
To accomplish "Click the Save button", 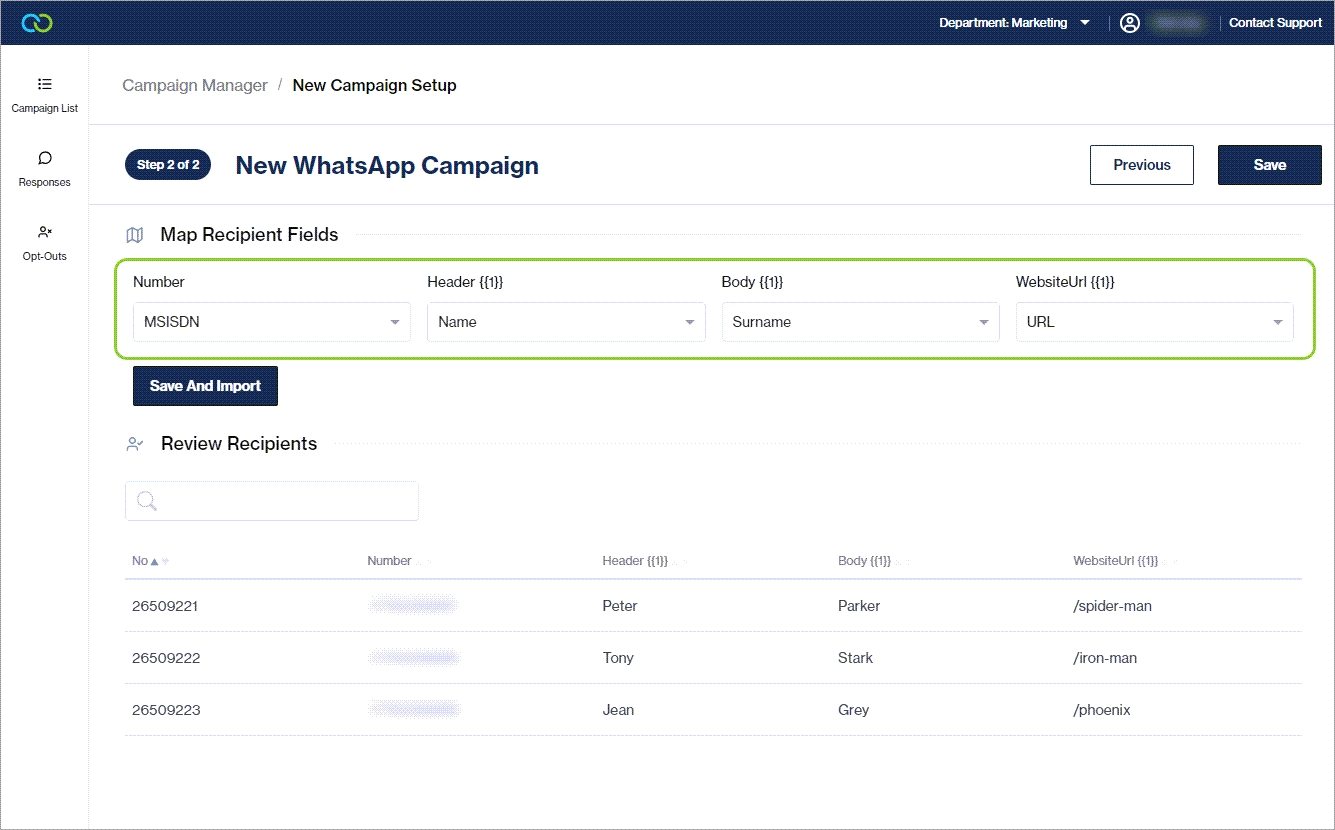I will [x=1269, y=165].
